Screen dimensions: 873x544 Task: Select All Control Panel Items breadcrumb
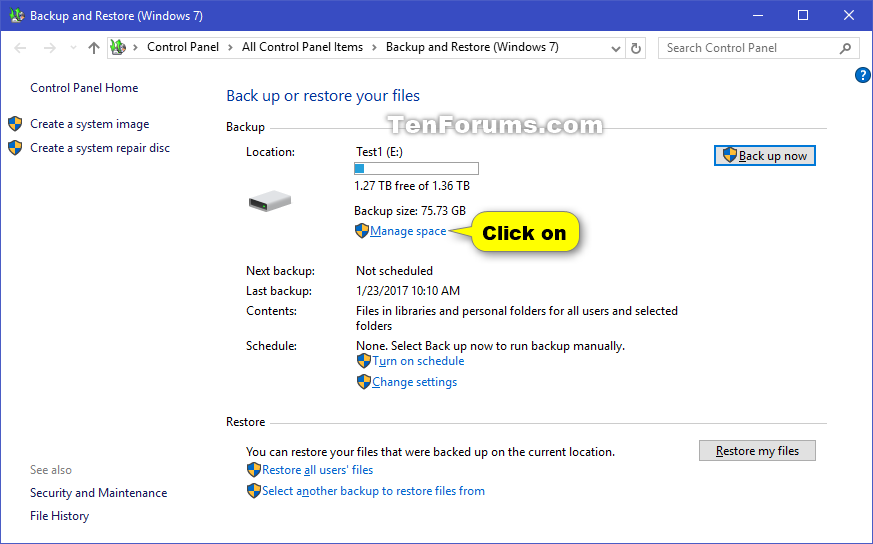pos(302,47)
